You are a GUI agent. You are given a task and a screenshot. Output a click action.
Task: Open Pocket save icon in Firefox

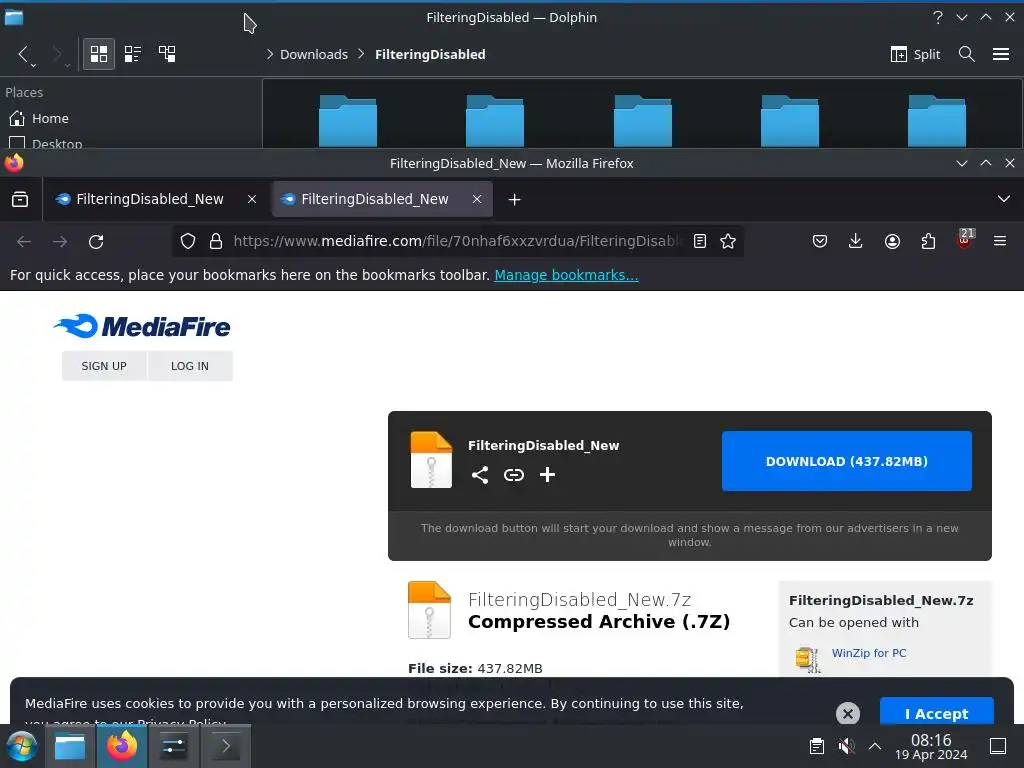(820, 242)
